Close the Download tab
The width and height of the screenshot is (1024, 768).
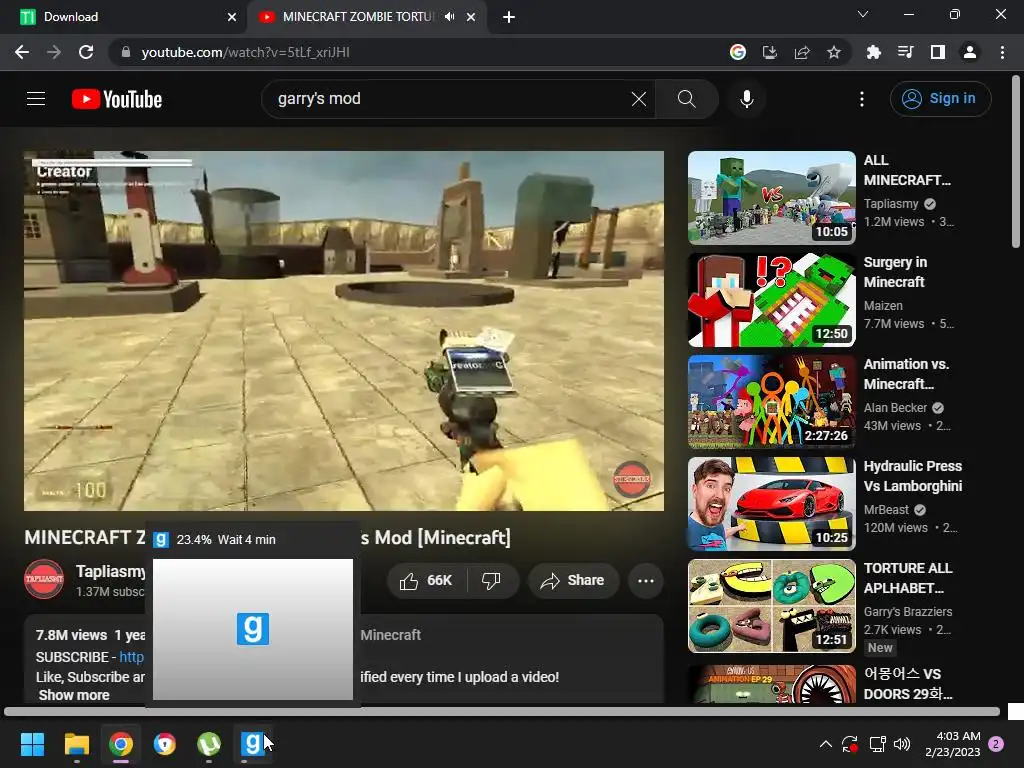tap(232, 17)
